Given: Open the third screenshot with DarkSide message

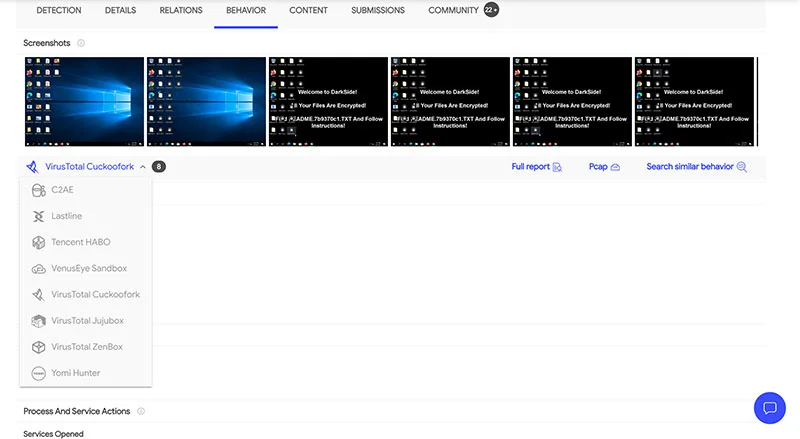Looking at the screenshot, I should coord(328,102).
